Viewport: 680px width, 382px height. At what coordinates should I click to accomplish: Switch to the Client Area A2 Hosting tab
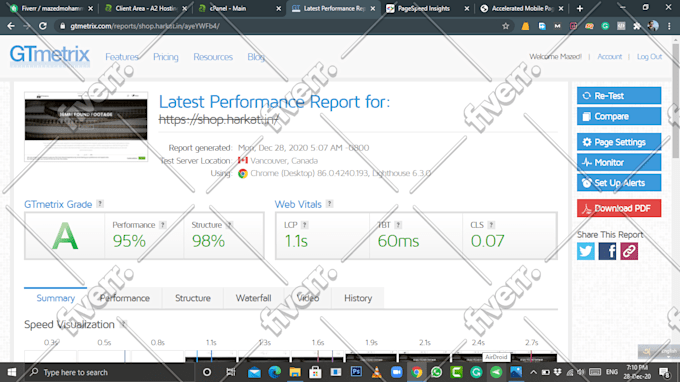[x=147, y=8]
